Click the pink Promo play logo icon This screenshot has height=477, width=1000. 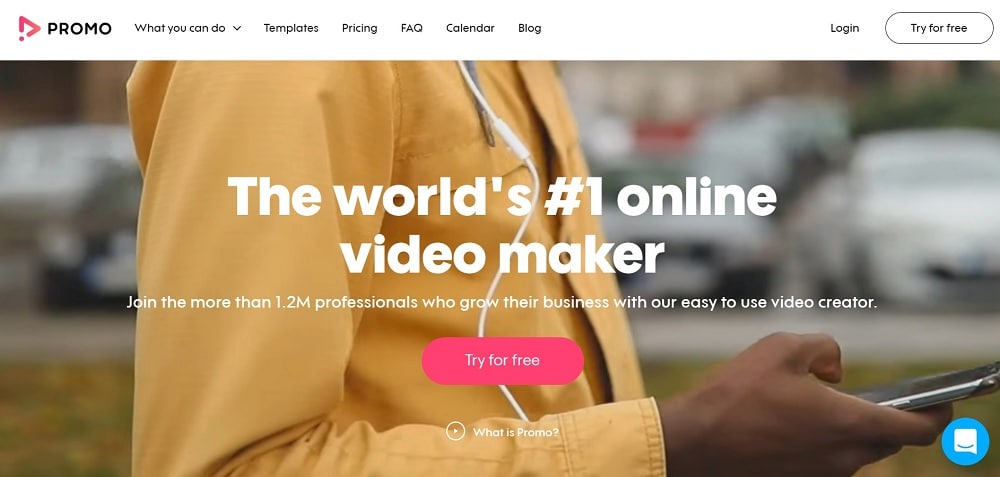point(29,28)
